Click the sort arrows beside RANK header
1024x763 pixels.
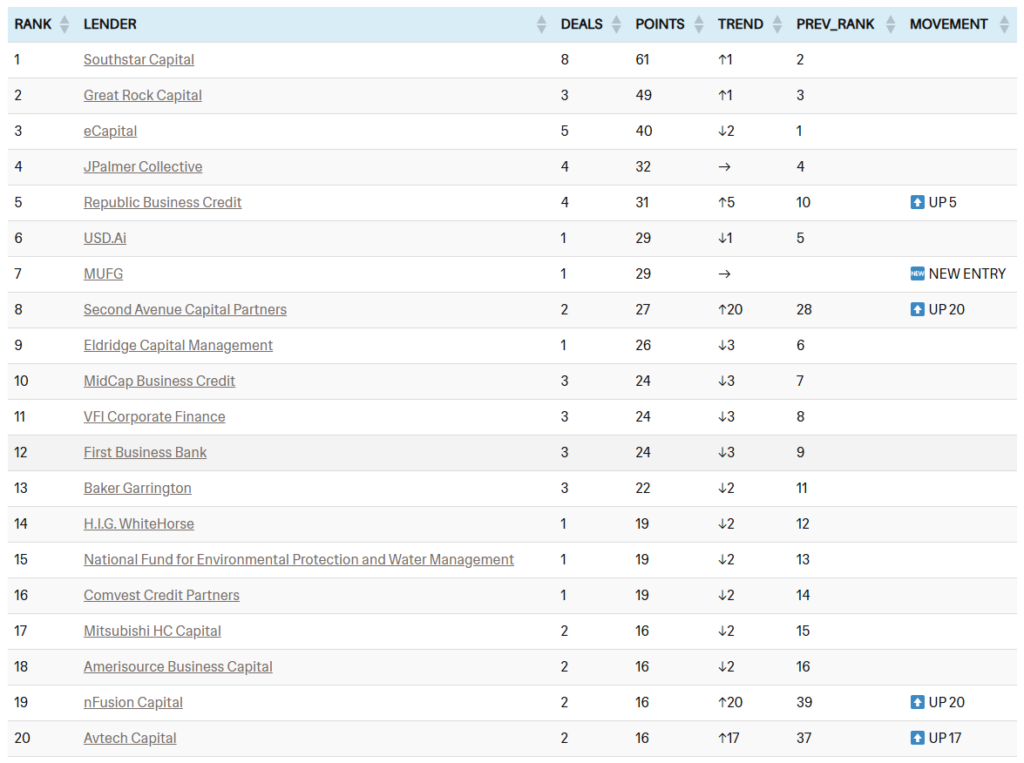click(65, 25)
